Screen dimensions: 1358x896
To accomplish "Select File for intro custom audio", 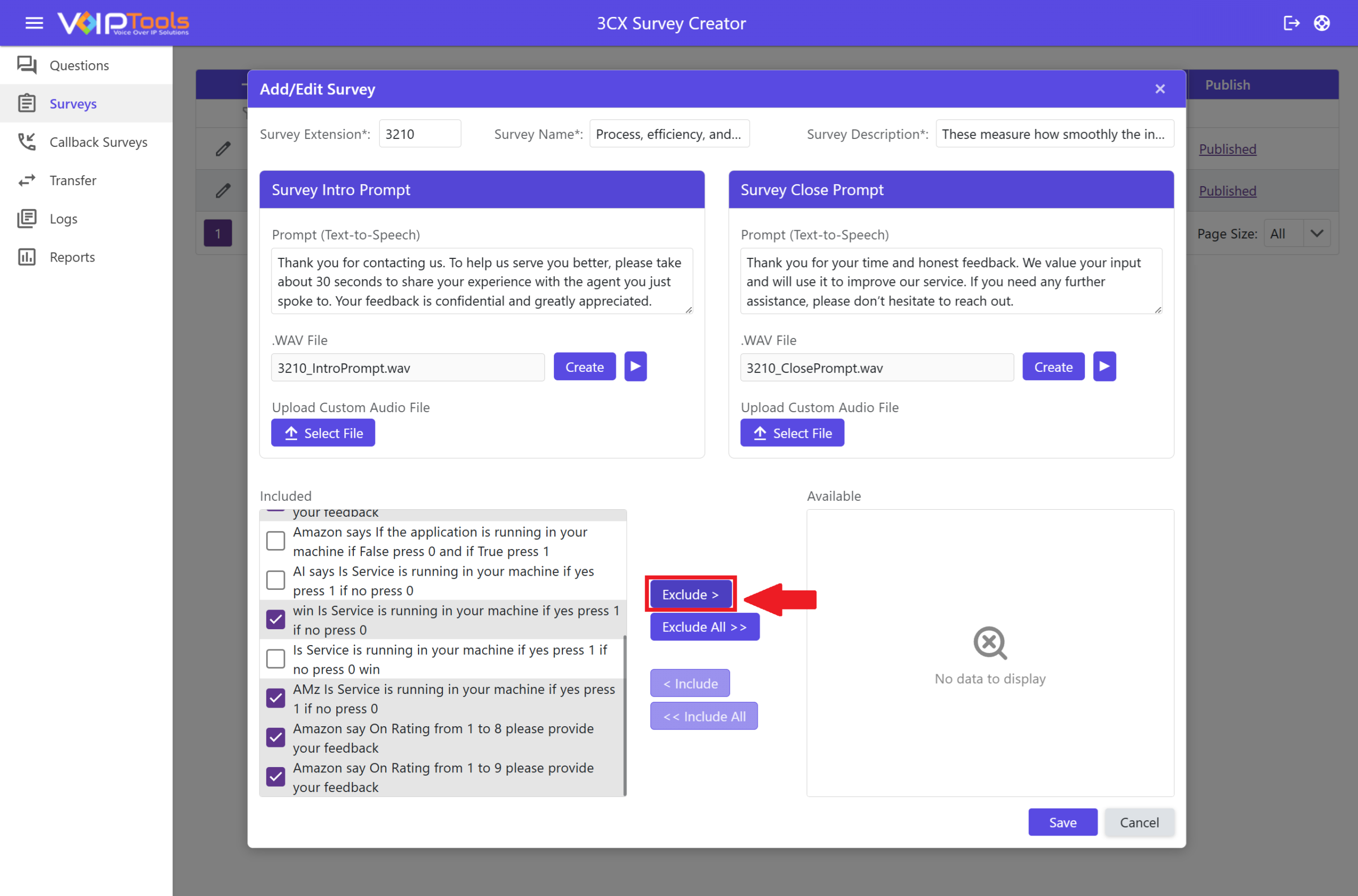I will tap(323, 432).
